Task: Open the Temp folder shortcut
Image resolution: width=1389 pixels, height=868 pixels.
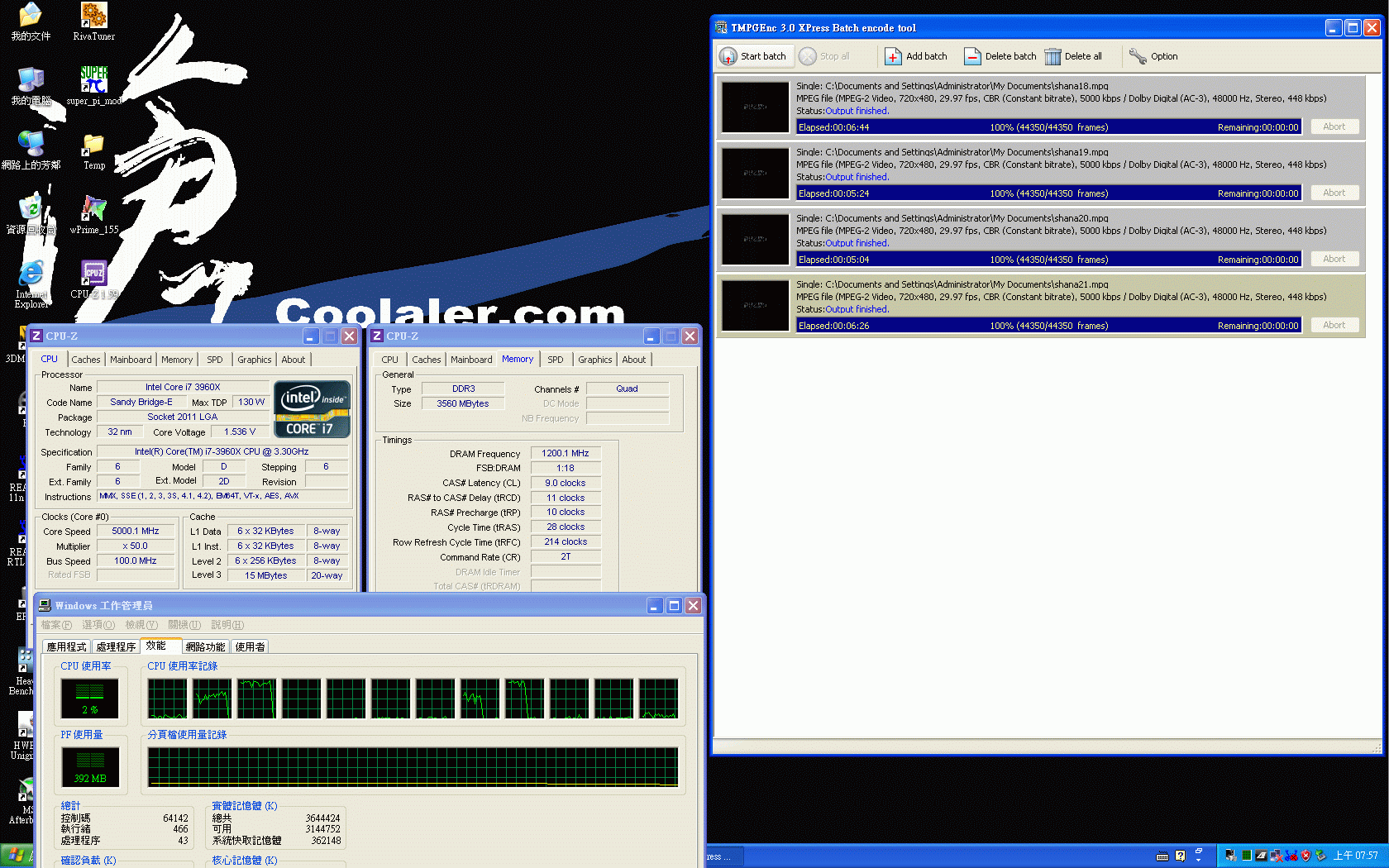Action: click(93, 150)
